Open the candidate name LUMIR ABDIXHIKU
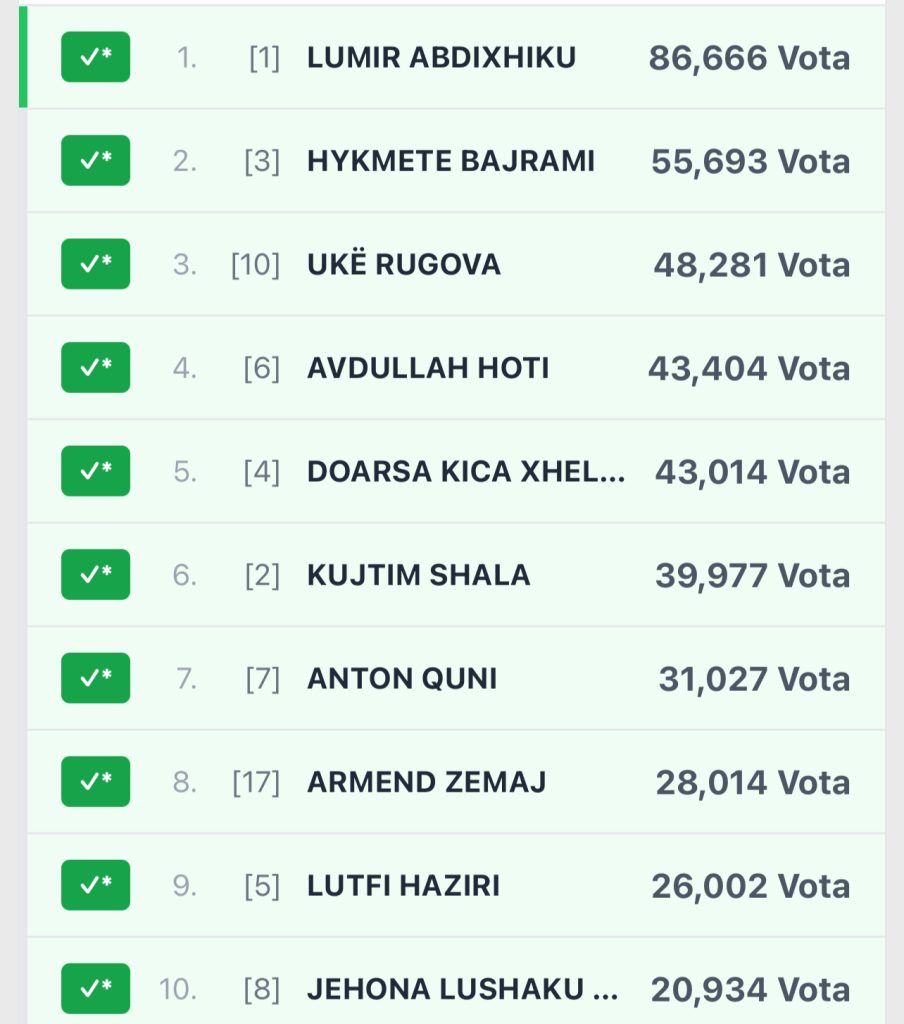The height and width of the screenshot is (1024, 904). tap(441, 58)
